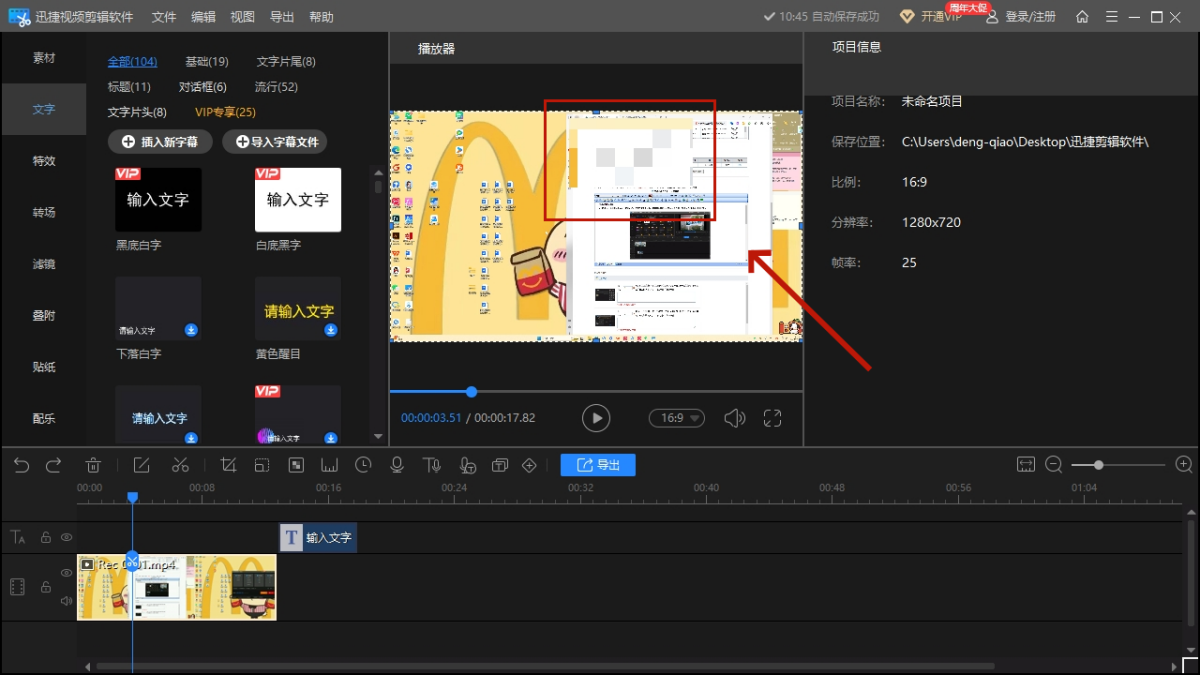The width and height of the screenshot is (1200, 675).
Task: Toggle lock on the video track
Action: tap(45, 587)
